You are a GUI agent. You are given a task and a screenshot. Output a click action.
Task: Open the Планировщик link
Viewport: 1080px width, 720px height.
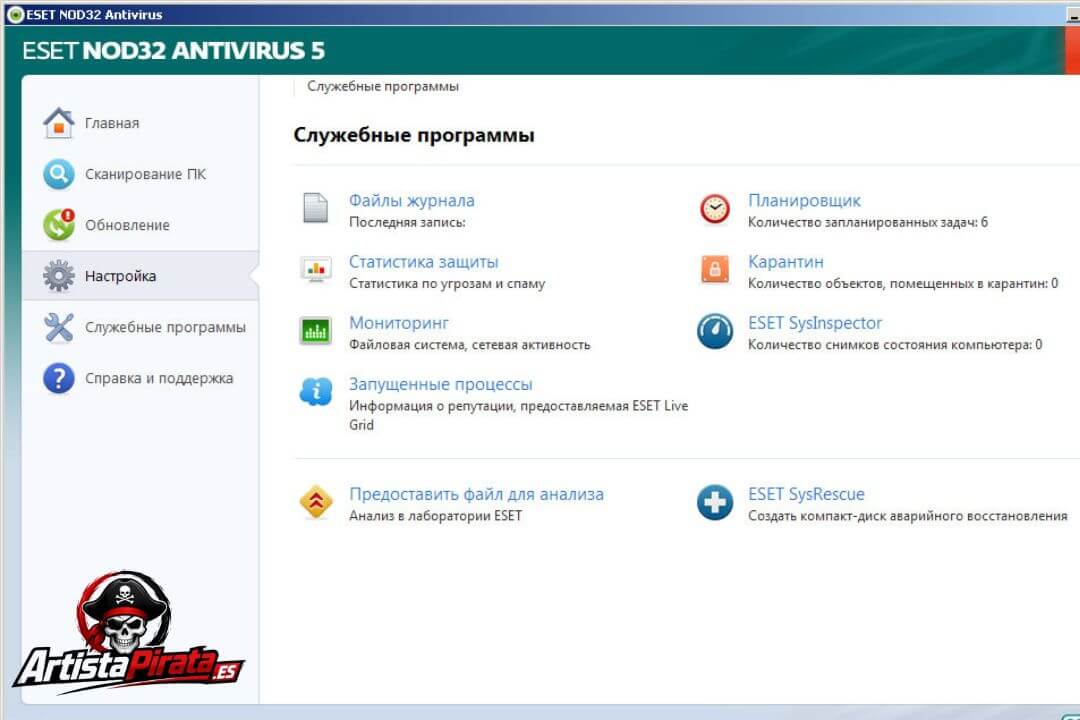804,200
